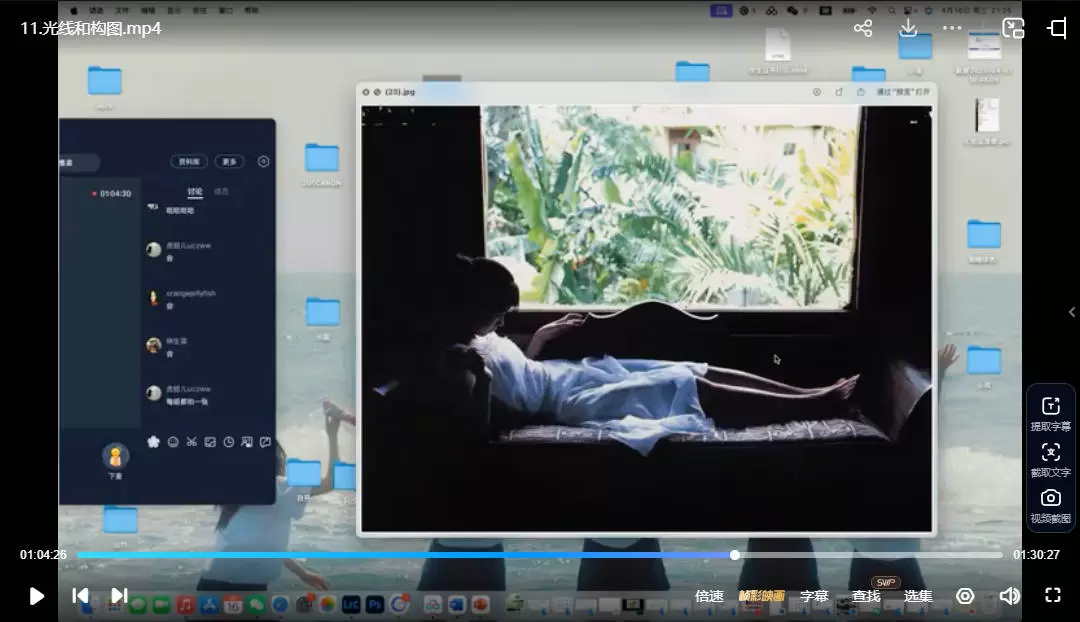Open the picture quality option beside 倍速
Image resolution: width=1080 pixels, height=622 pixels.
pyautogui.click(x=761, y=596)
